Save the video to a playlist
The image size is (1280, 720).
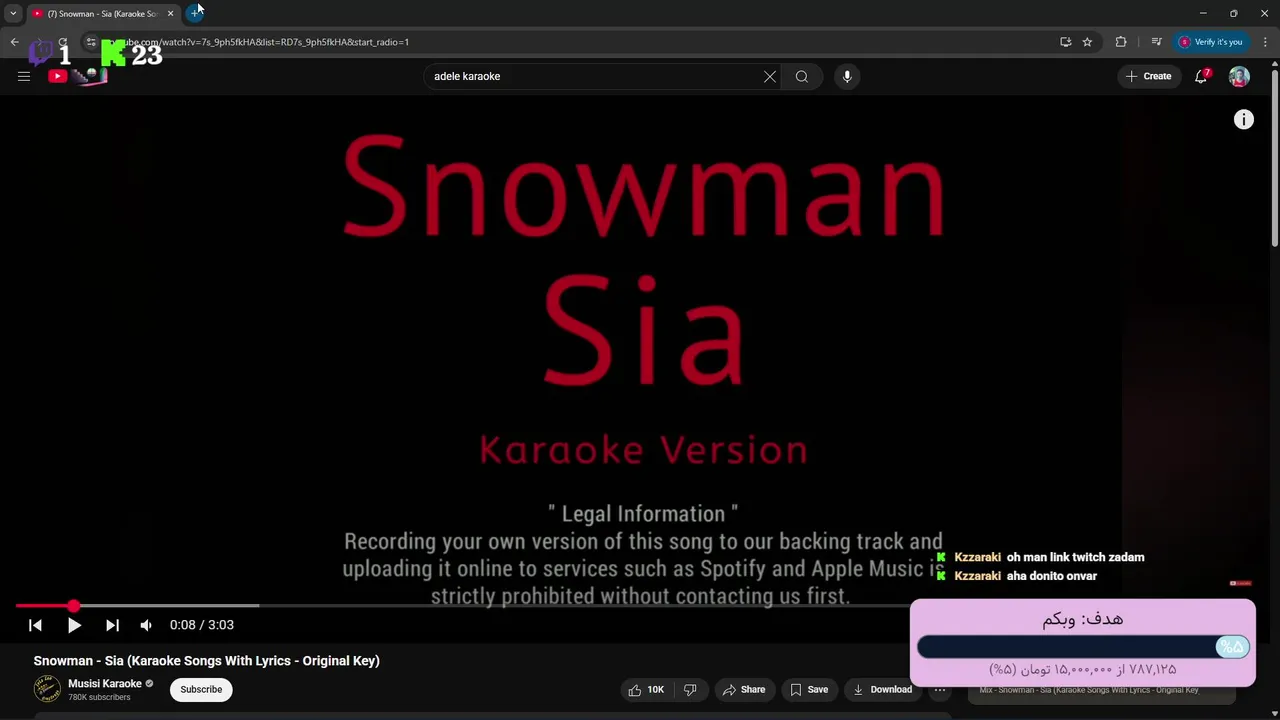coord(809,689)
